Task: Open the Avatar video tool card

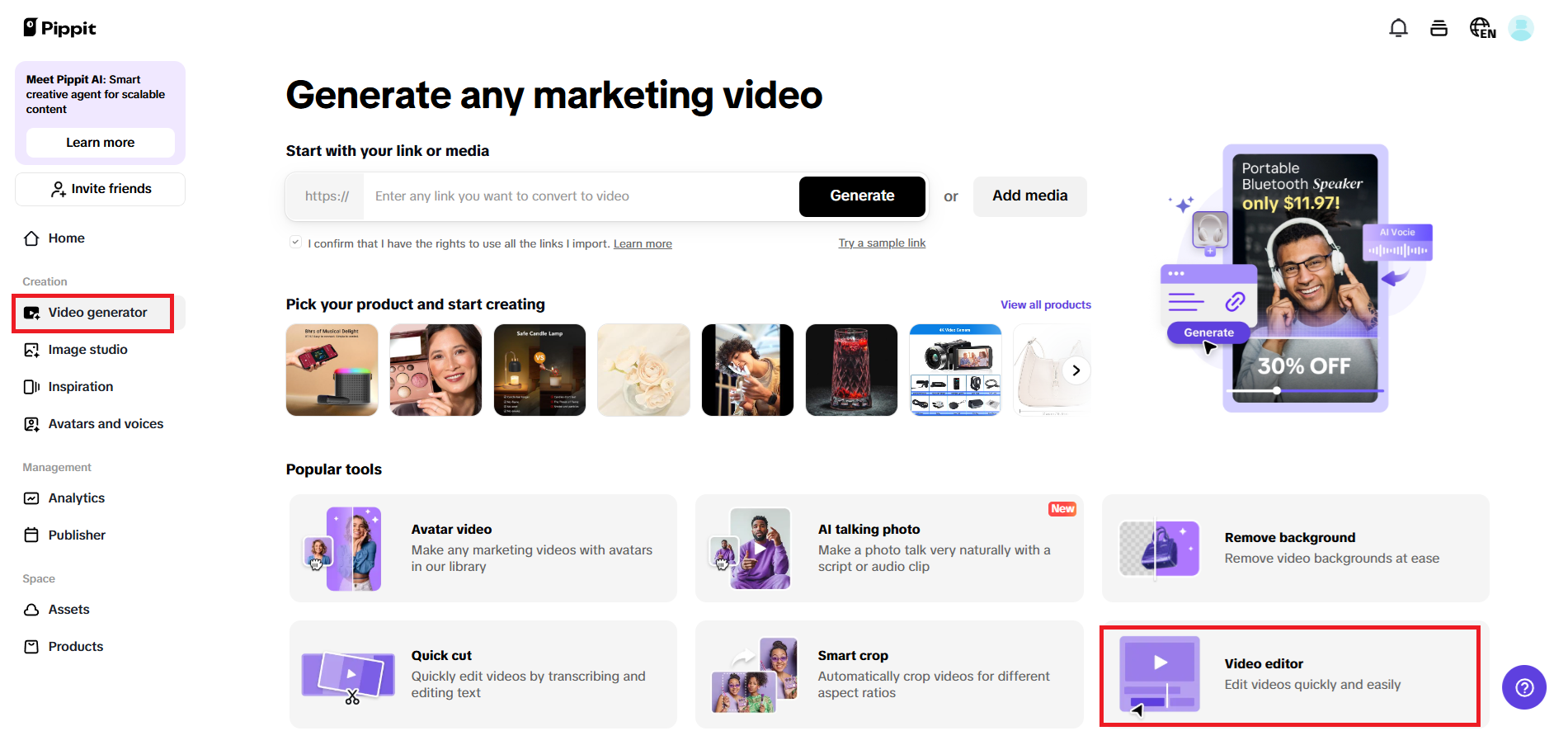Action: (483, 549)
